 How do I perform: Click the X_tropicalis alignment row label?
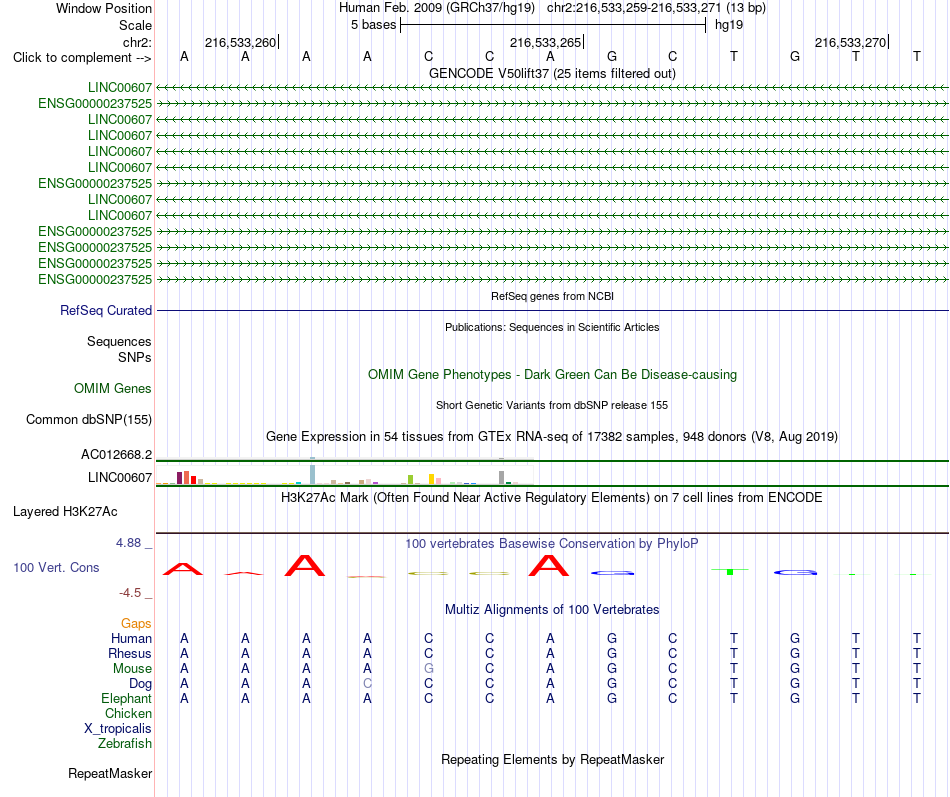118,729
